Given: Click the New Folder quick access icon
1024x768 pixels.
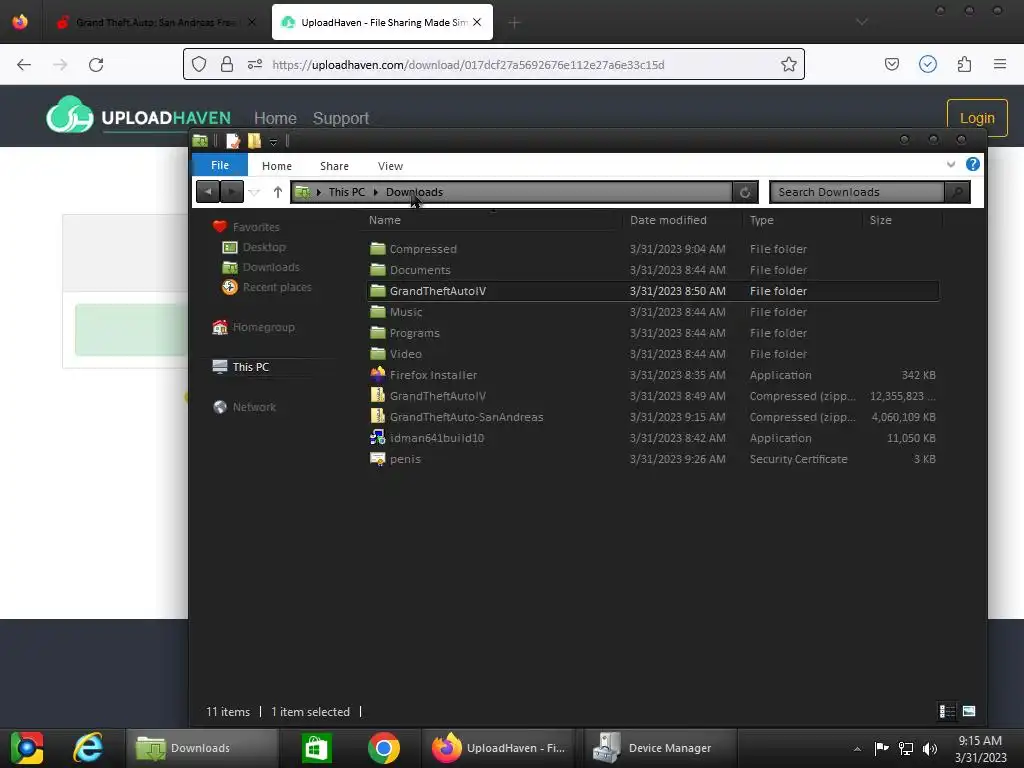Looking at the screenshot, I should click(254, 140).
